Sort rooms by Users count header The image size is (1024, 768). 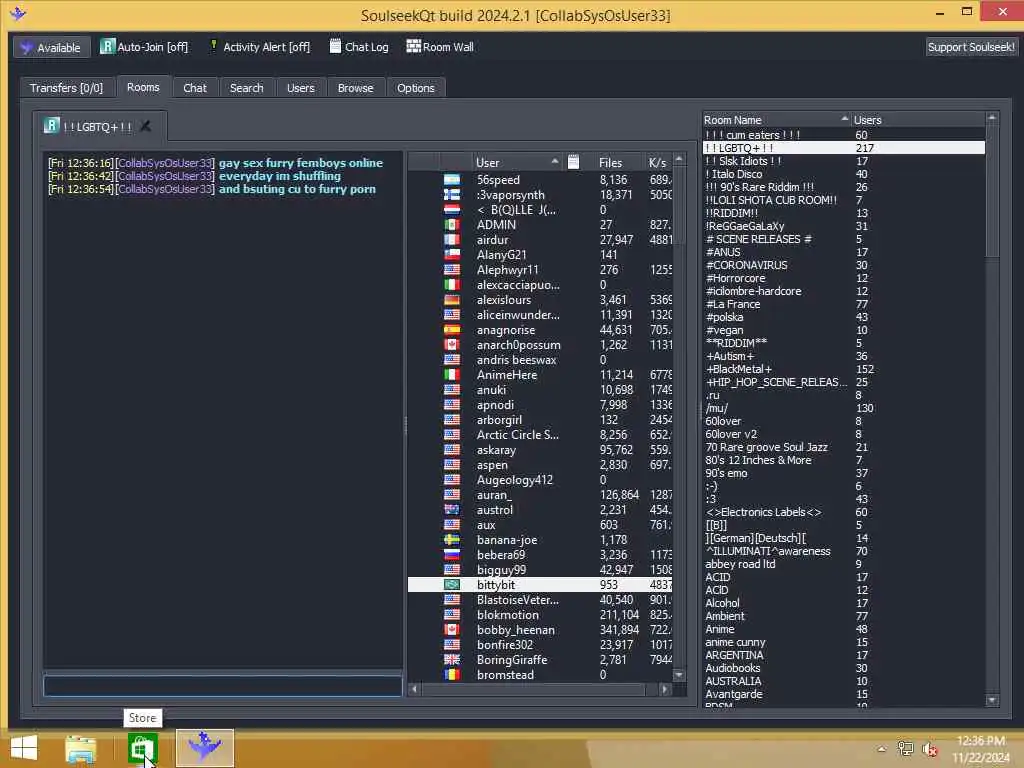coord(918,120)
